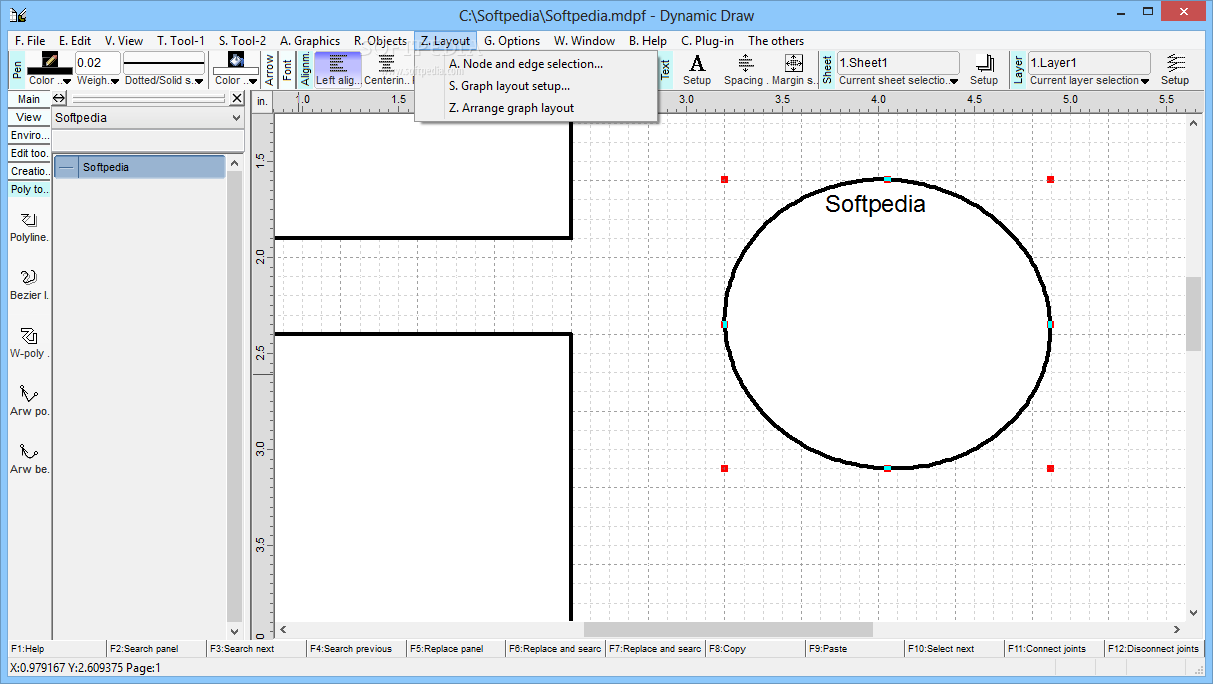This screenshot has width=1213, height=684.
Task: Select the Polyline tool
Action: pyautogui.click(x=29, y=227)
